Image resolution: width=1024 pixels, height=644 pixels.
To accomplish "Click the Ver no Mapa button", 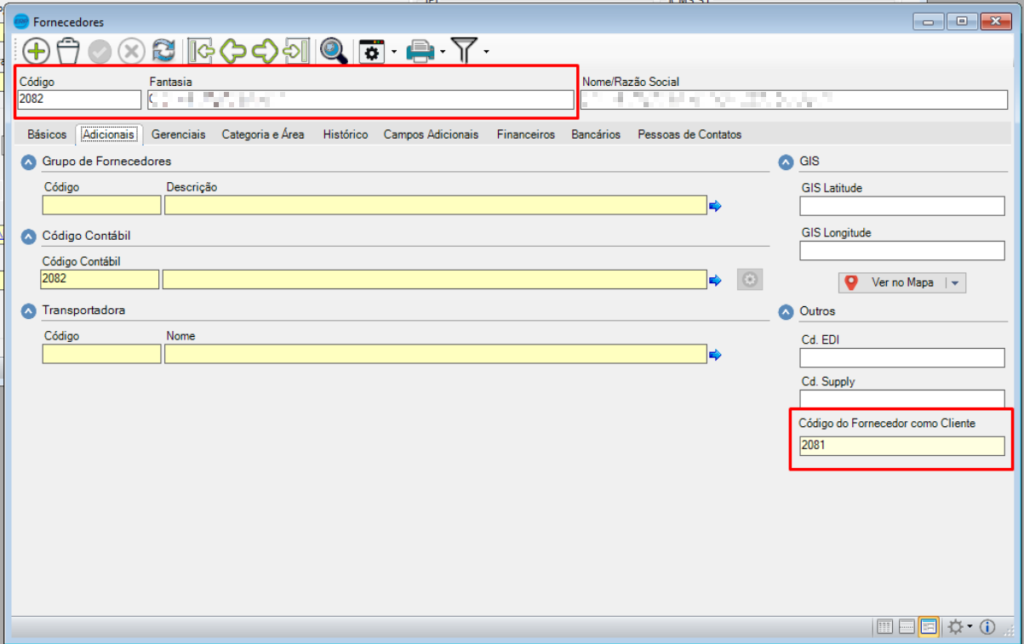I will point(892,283).
